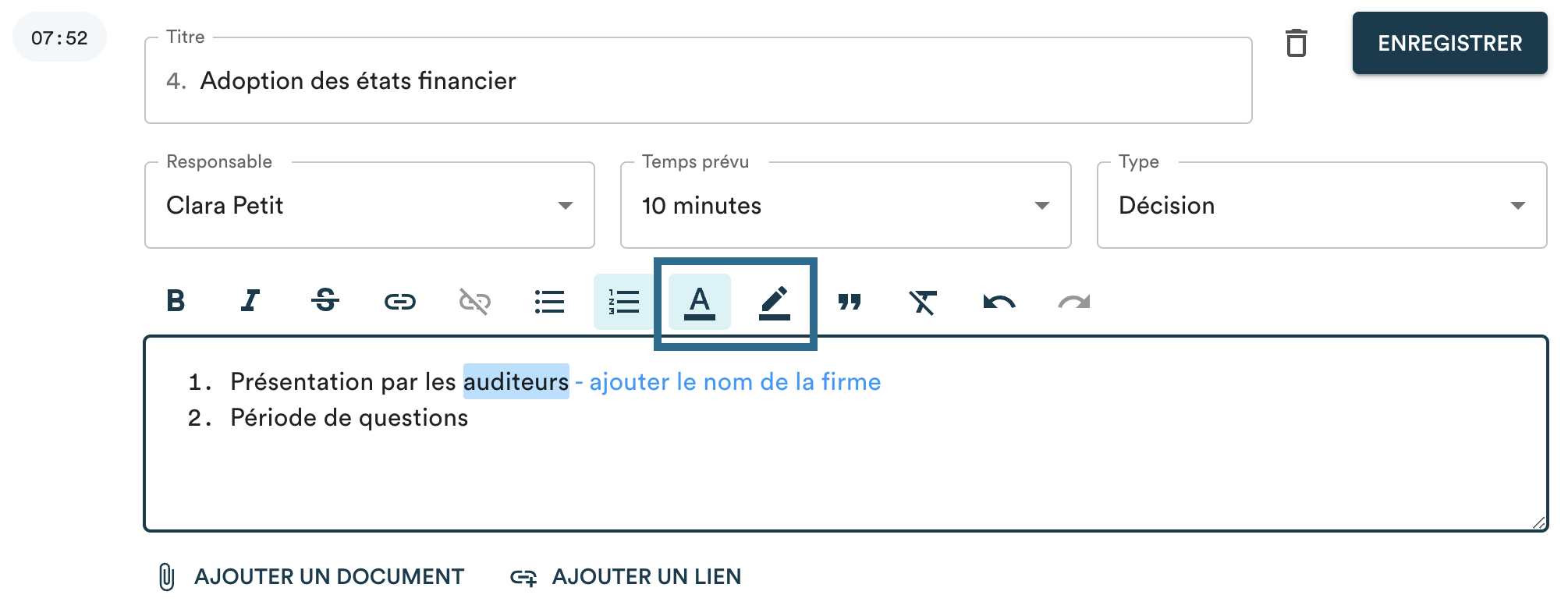This screenshot has height=616, width=1568.
Task: Switch to bulleted list
Action: tap(549, 301)
